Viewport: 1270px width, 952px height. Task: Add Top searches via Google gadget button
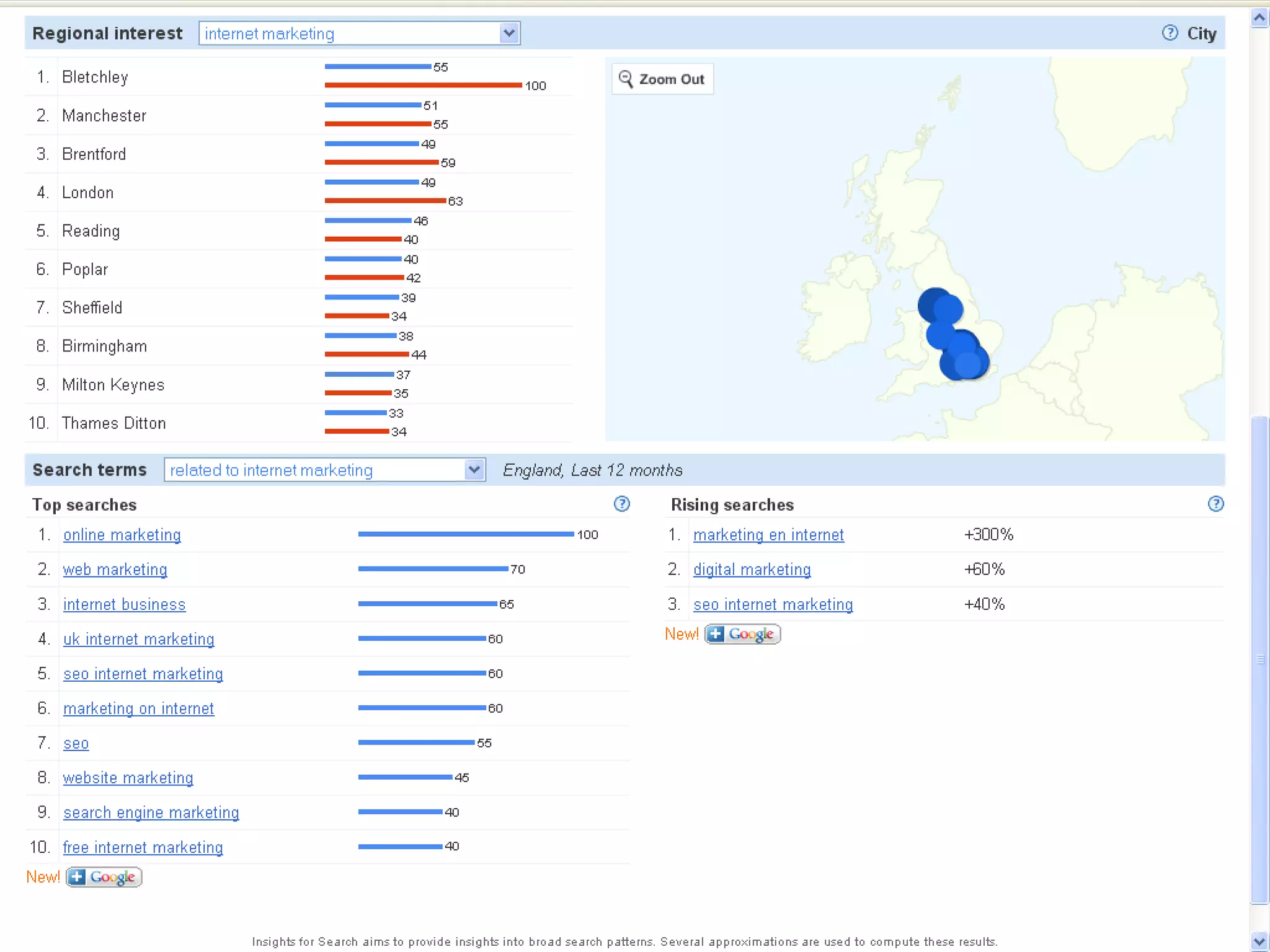click(104, 877)
